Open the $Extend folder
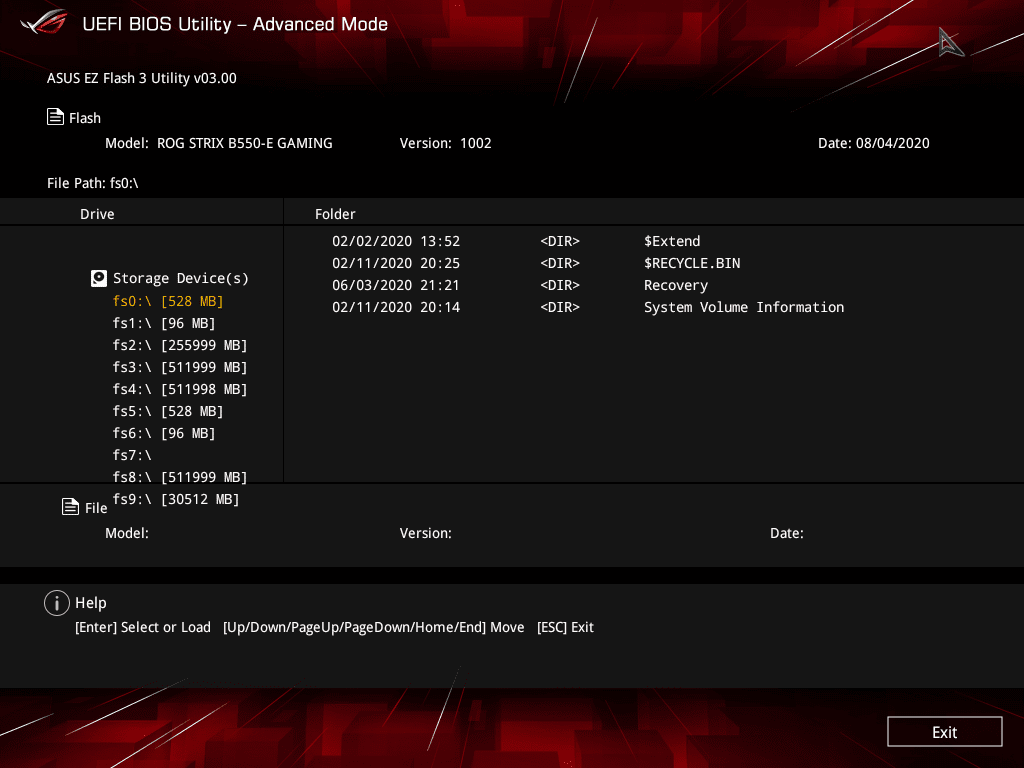The width and height of the screenshot is (1024, 768). pyautogui.click(x=672, y=241)
